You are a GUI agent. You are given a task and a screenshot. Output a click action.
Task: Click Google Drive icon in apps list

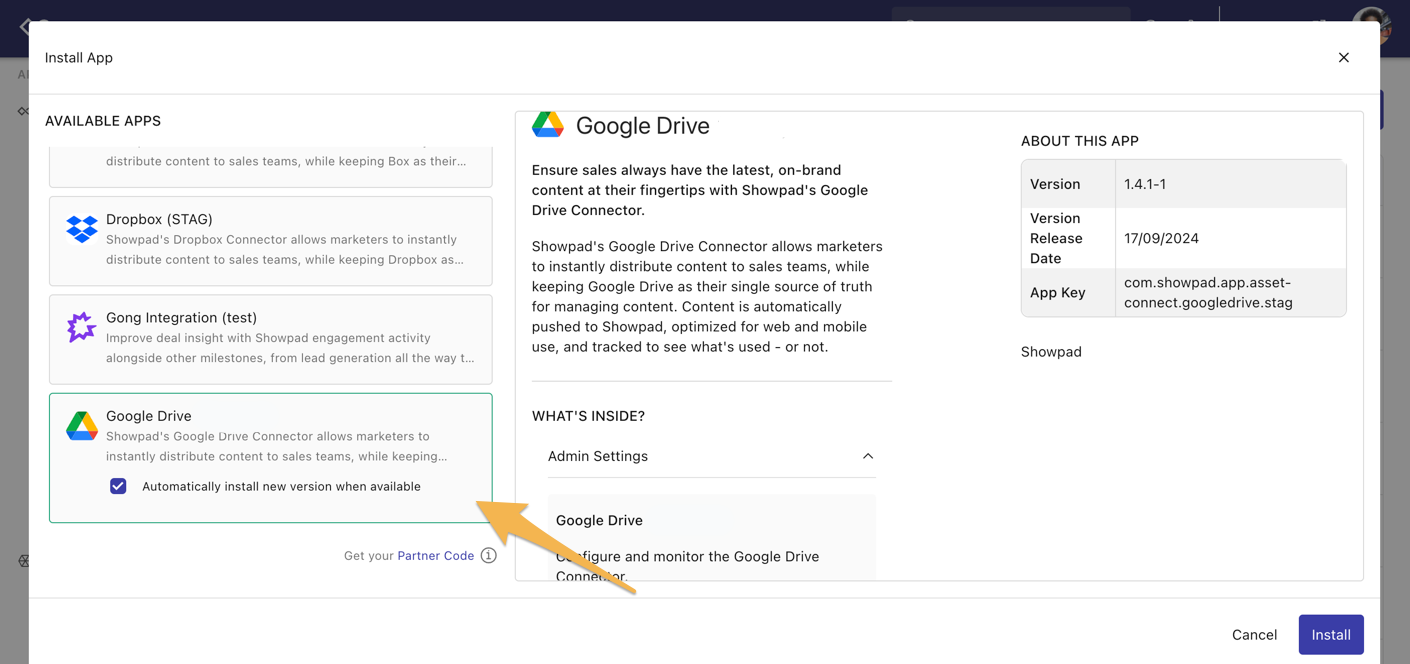82,426
